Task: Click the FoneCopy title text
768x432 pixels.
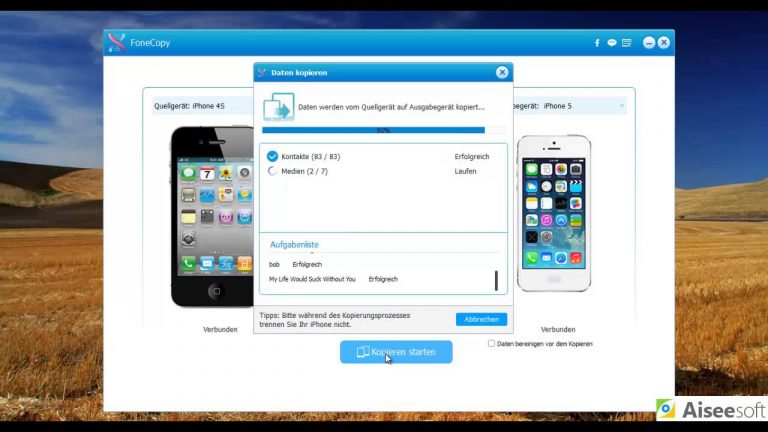Action: coord(150,43)
